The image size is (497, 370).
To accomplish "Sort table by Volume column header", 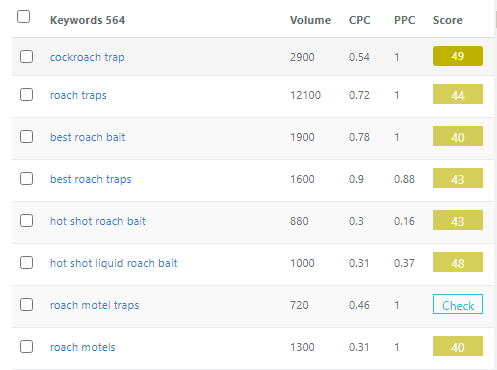I will (310, 20).
